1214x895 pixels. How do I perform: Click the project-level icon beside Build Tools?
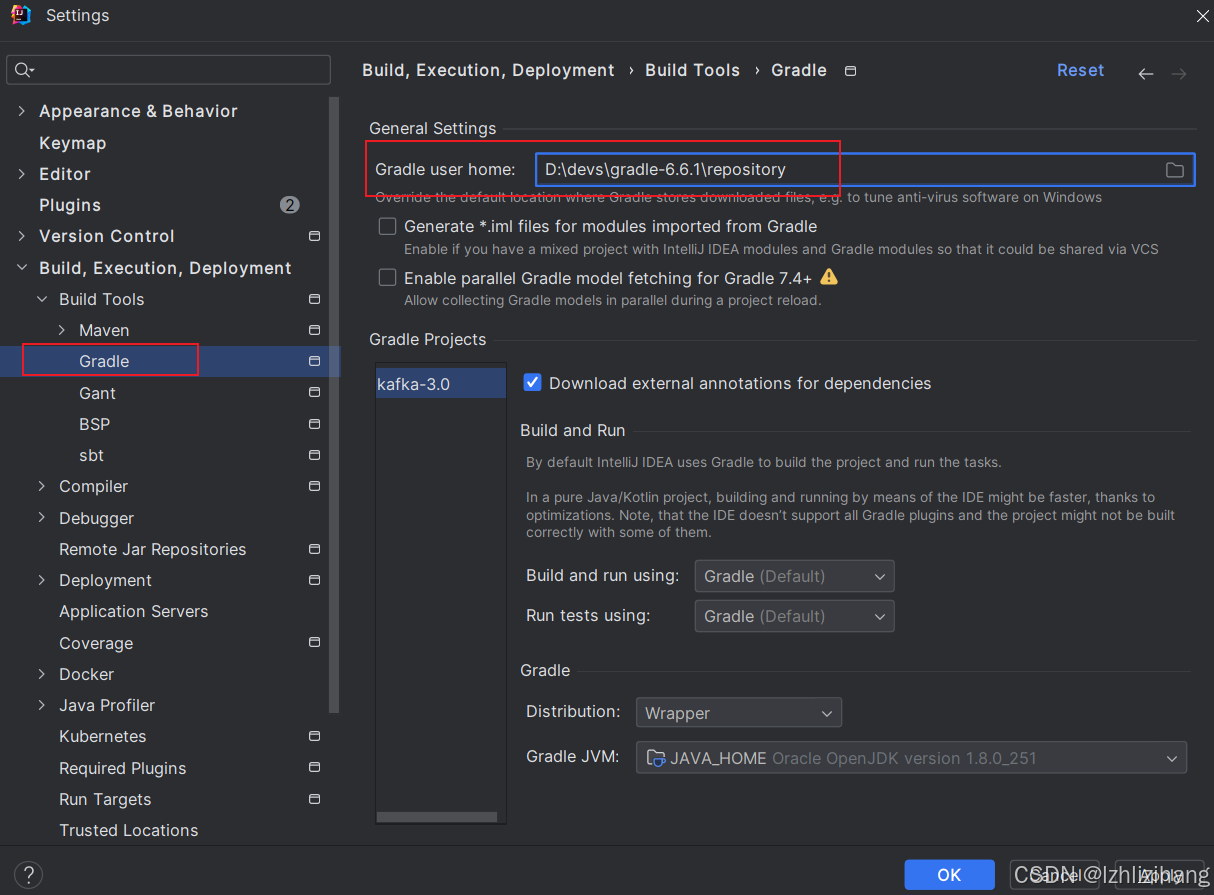point(314,299)
